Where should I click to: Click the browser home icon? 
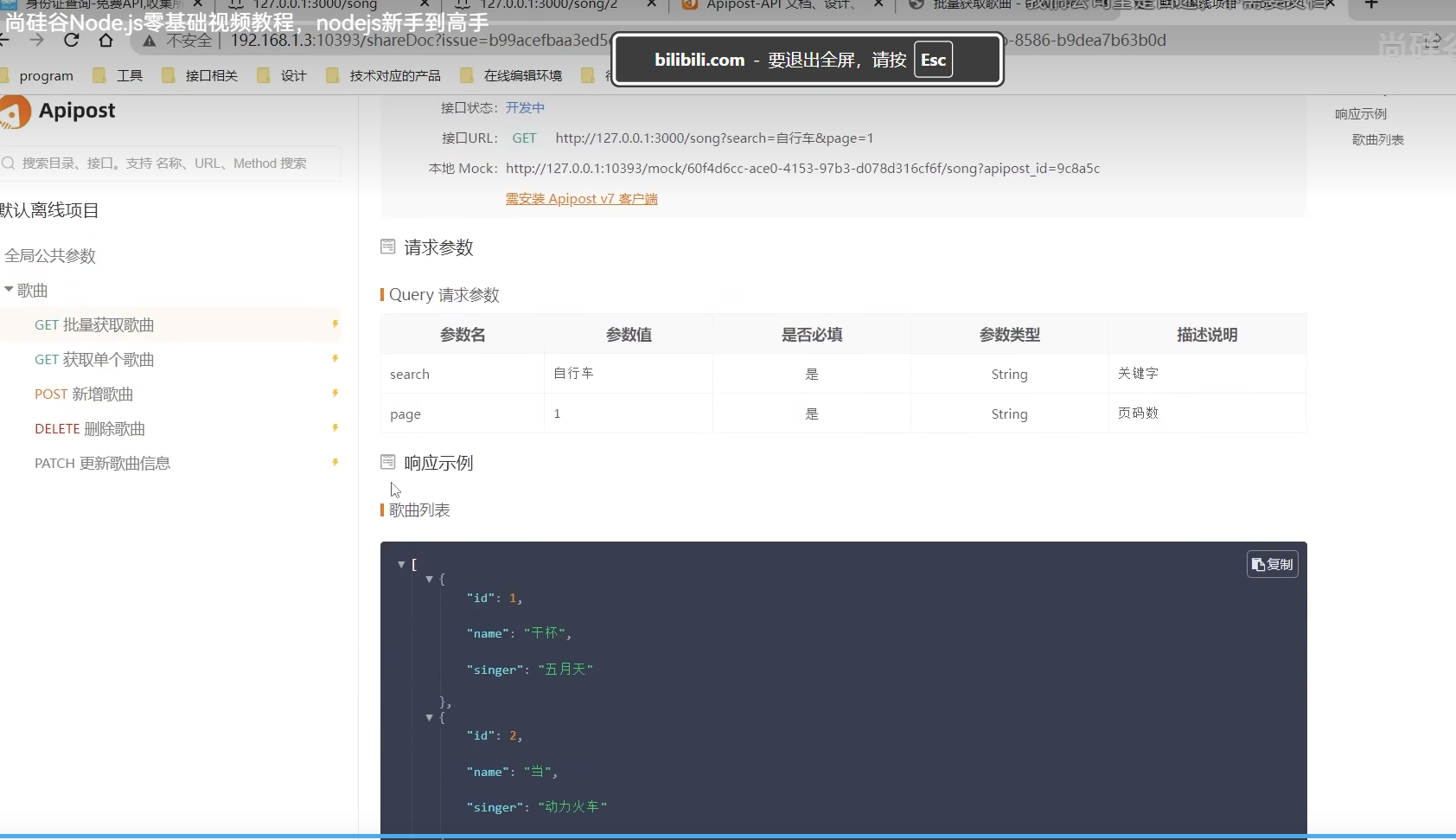[x=106, y=41]
